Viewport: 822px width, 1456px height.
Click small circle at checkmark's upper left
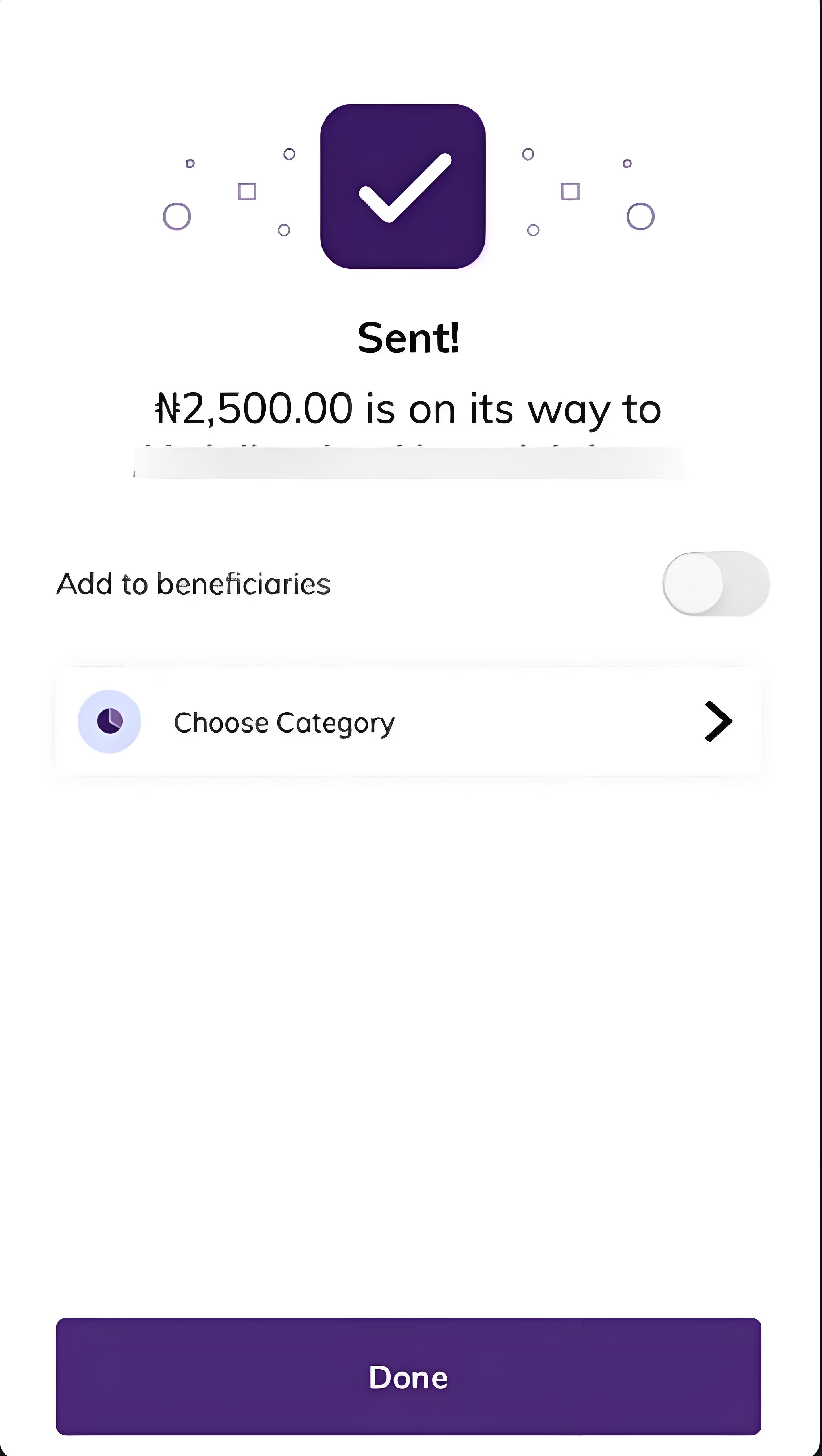[289, 154]
